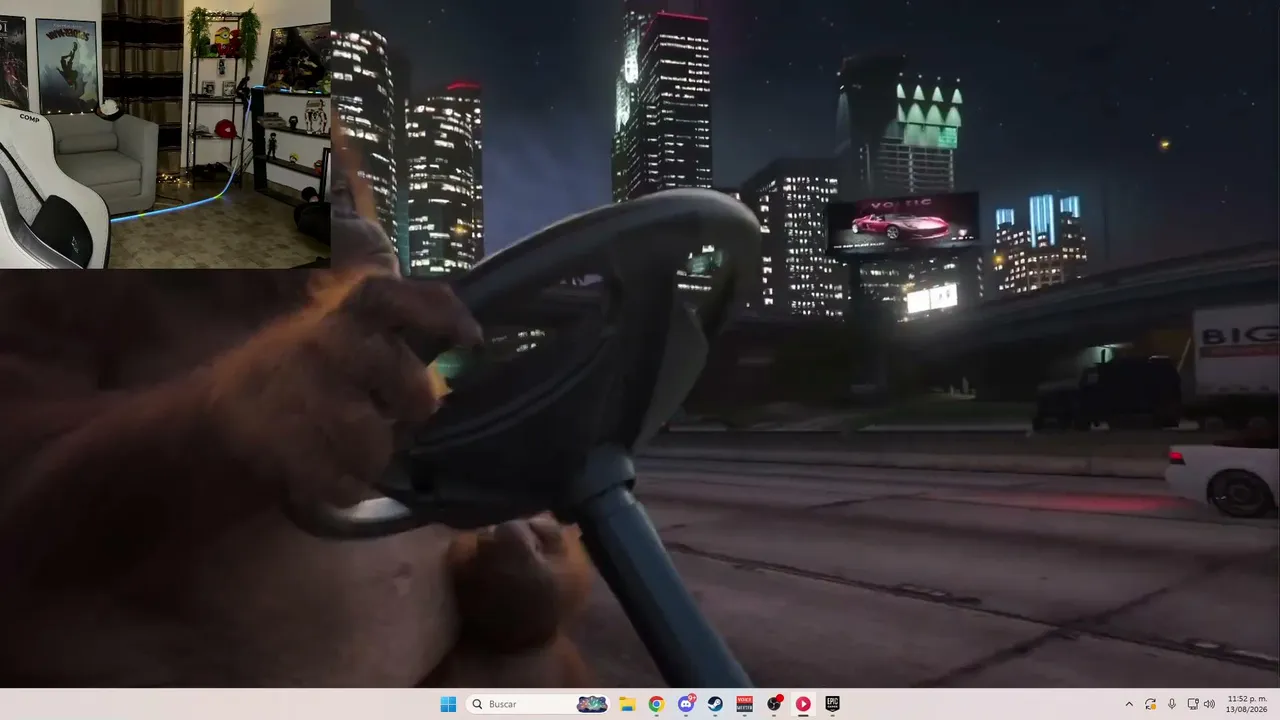Expand the hidden system tray icons
Viewport: 1280px width, 720px height.
point(1129,704)
